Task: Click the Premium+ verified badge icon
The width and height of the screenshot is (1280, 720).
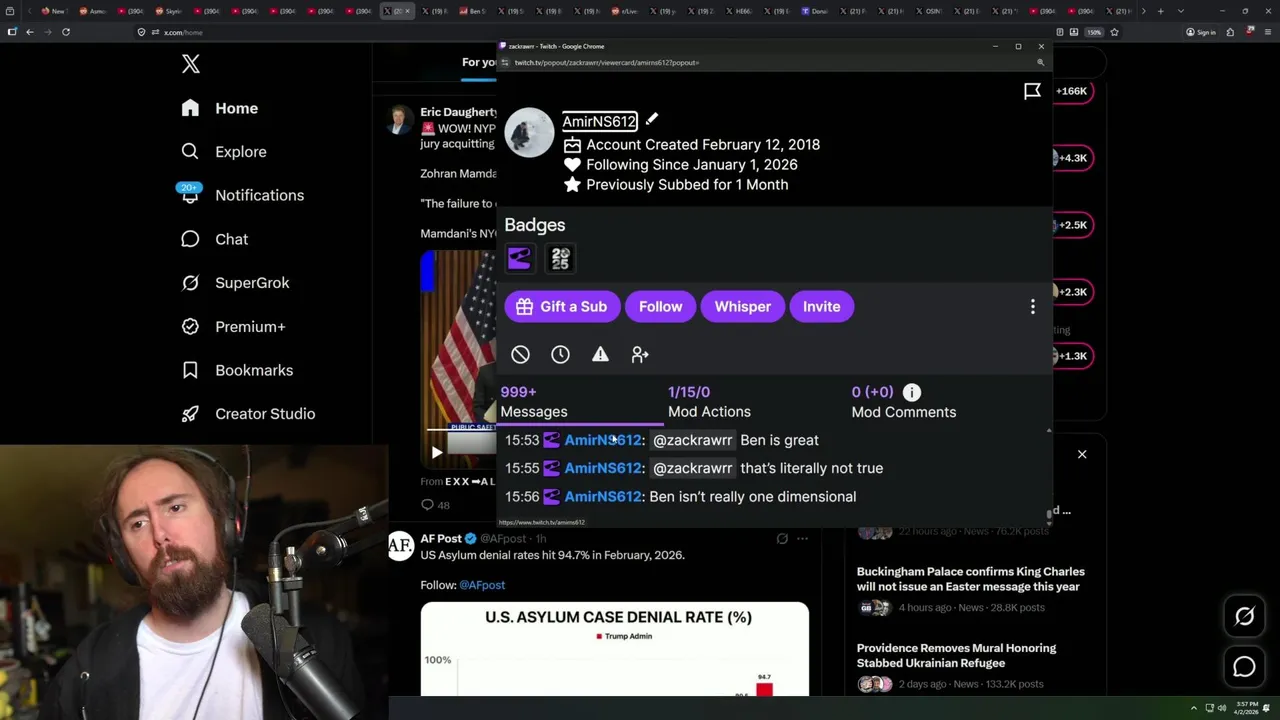Action: [190, 327]
